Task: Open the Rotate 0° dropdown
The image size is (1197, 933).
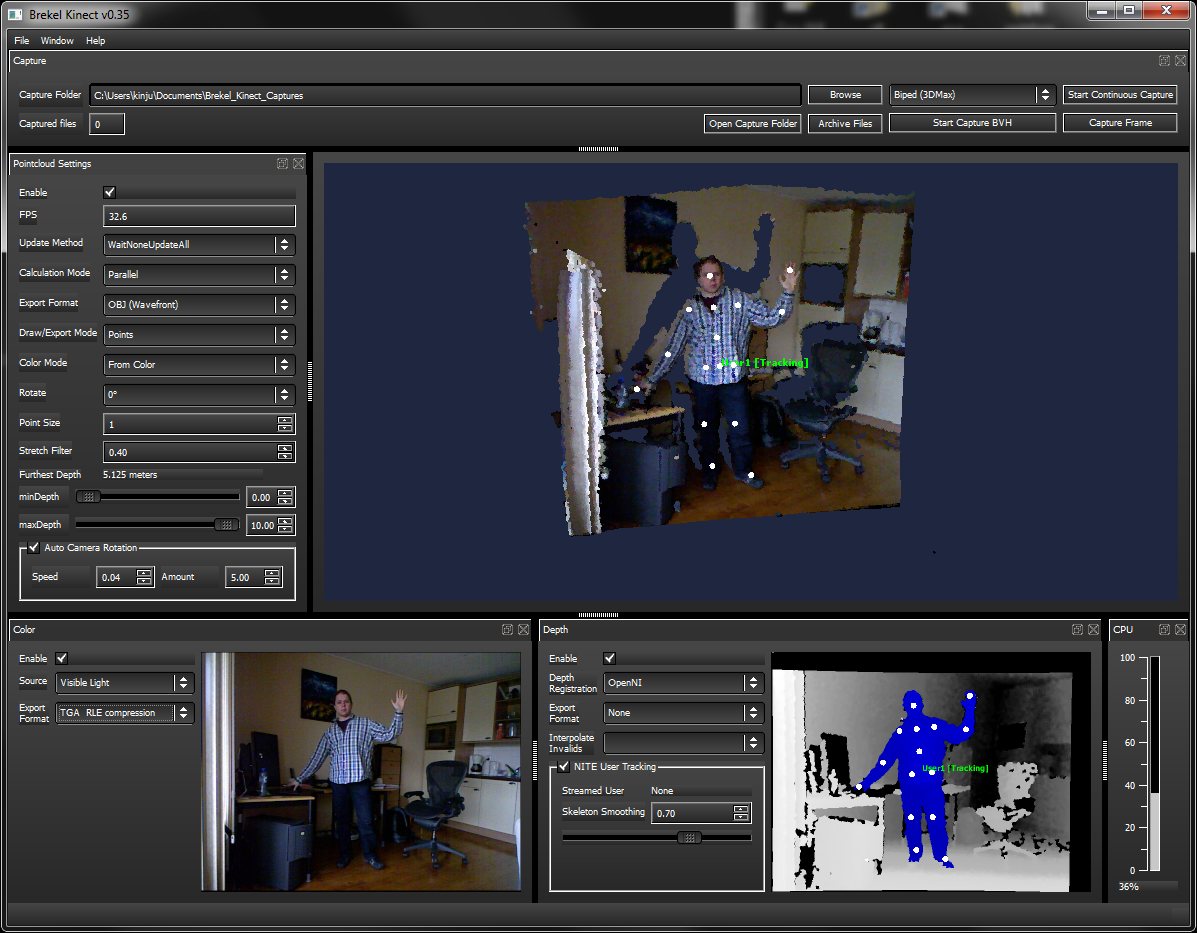Action: click(199, 394)
